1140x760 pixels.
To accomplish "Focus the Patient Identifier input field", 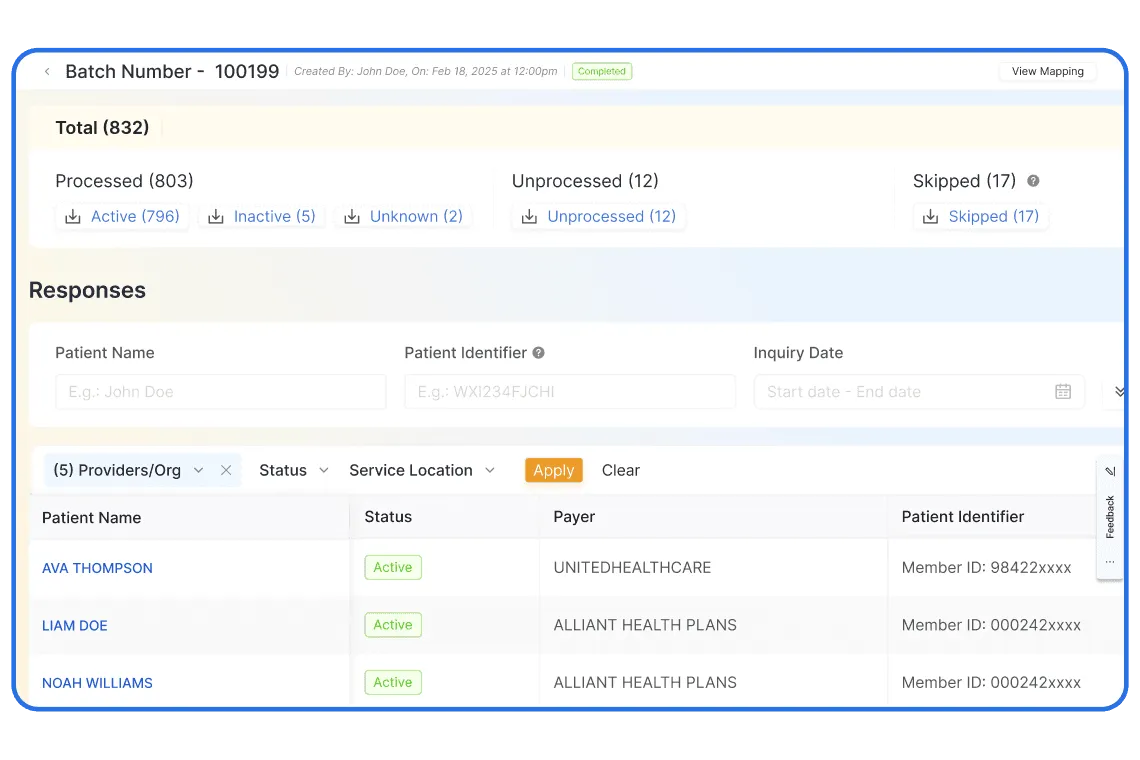I will [x=570, y=392].
